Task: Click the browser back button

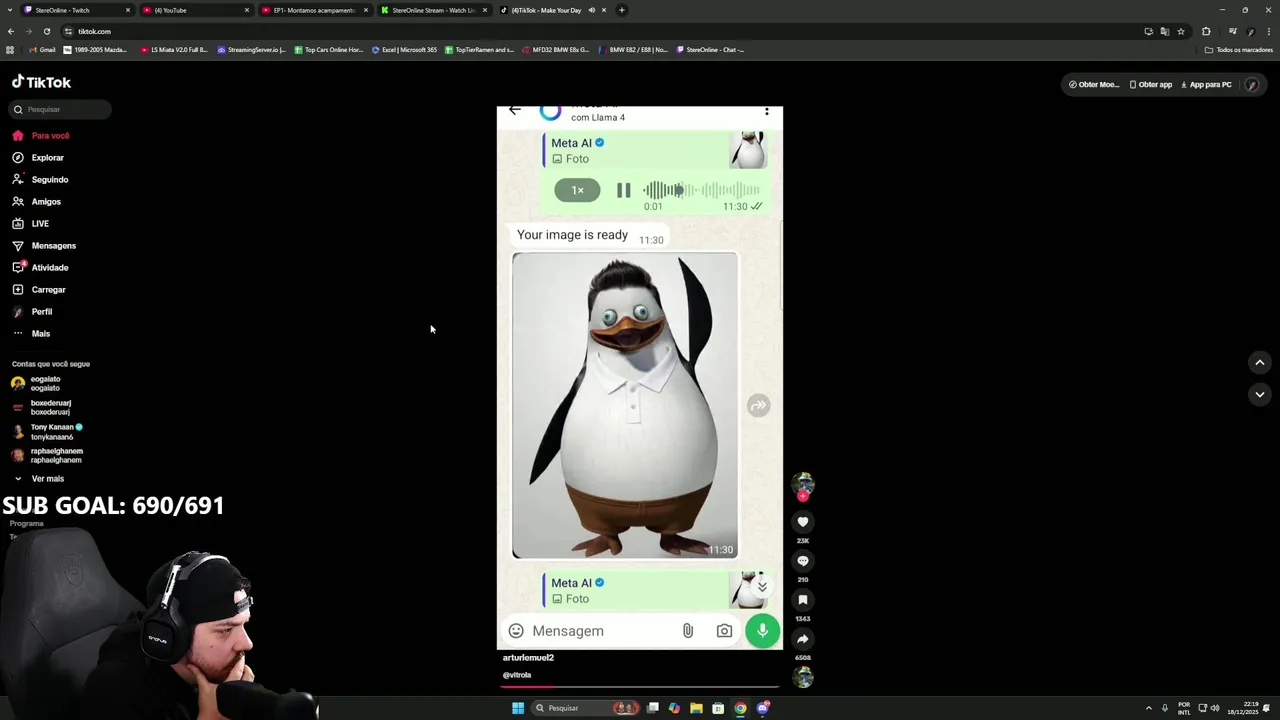Action: point(11,31)
